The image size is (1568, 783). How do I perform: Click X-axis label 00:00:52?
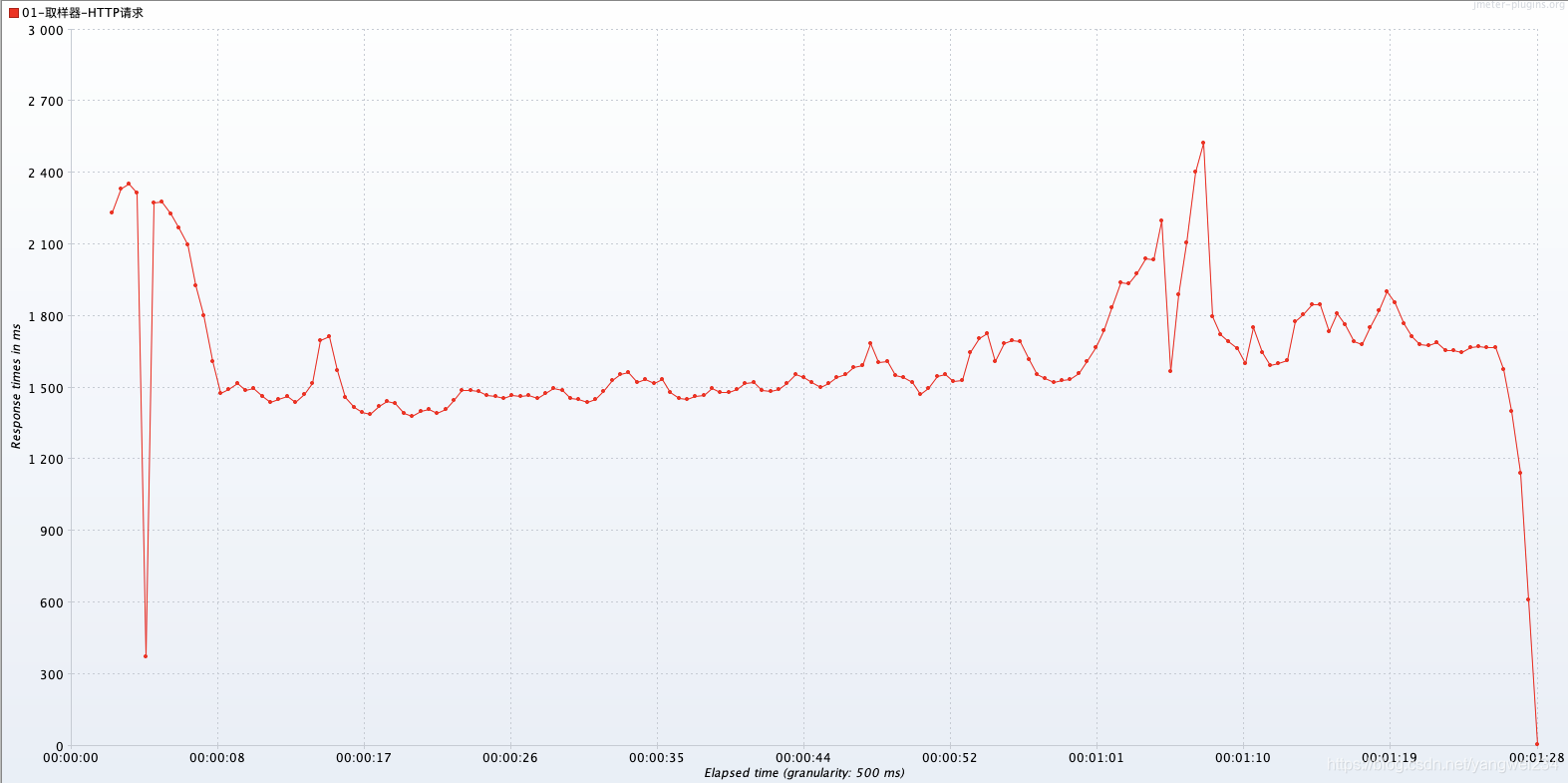pyautogui.click(x=950, y=758)
